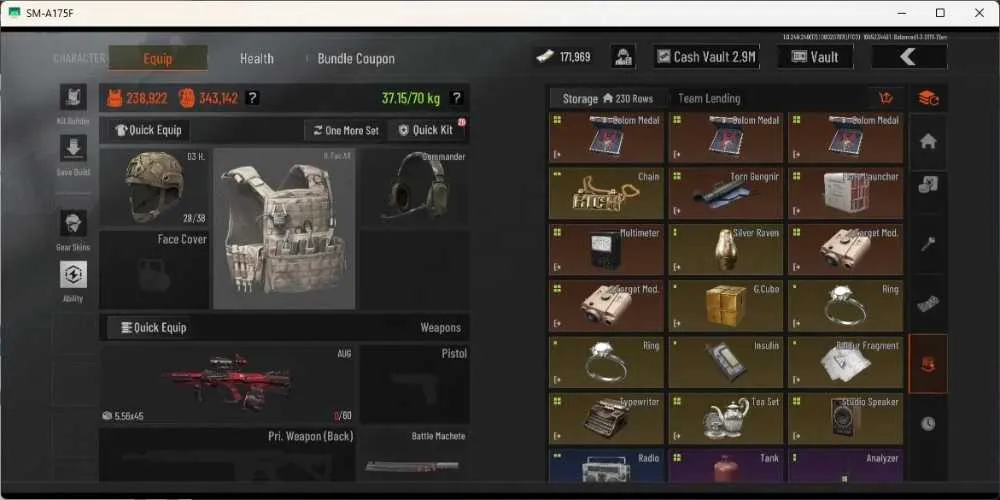Select the Studio Speaker item
The width and height of the screenshot is (1000, 500).
[x=846, y=418]
